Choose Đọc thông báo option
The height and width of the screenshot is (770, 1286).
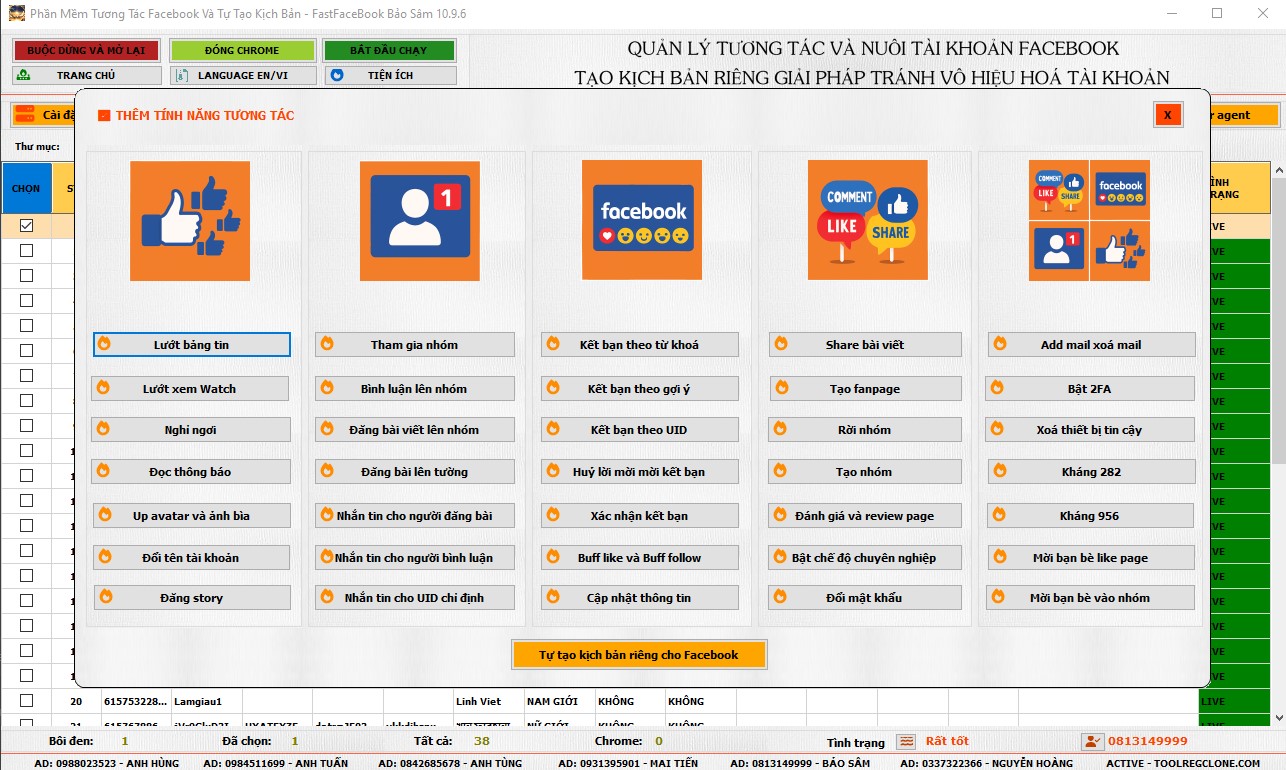coord(192,472)
